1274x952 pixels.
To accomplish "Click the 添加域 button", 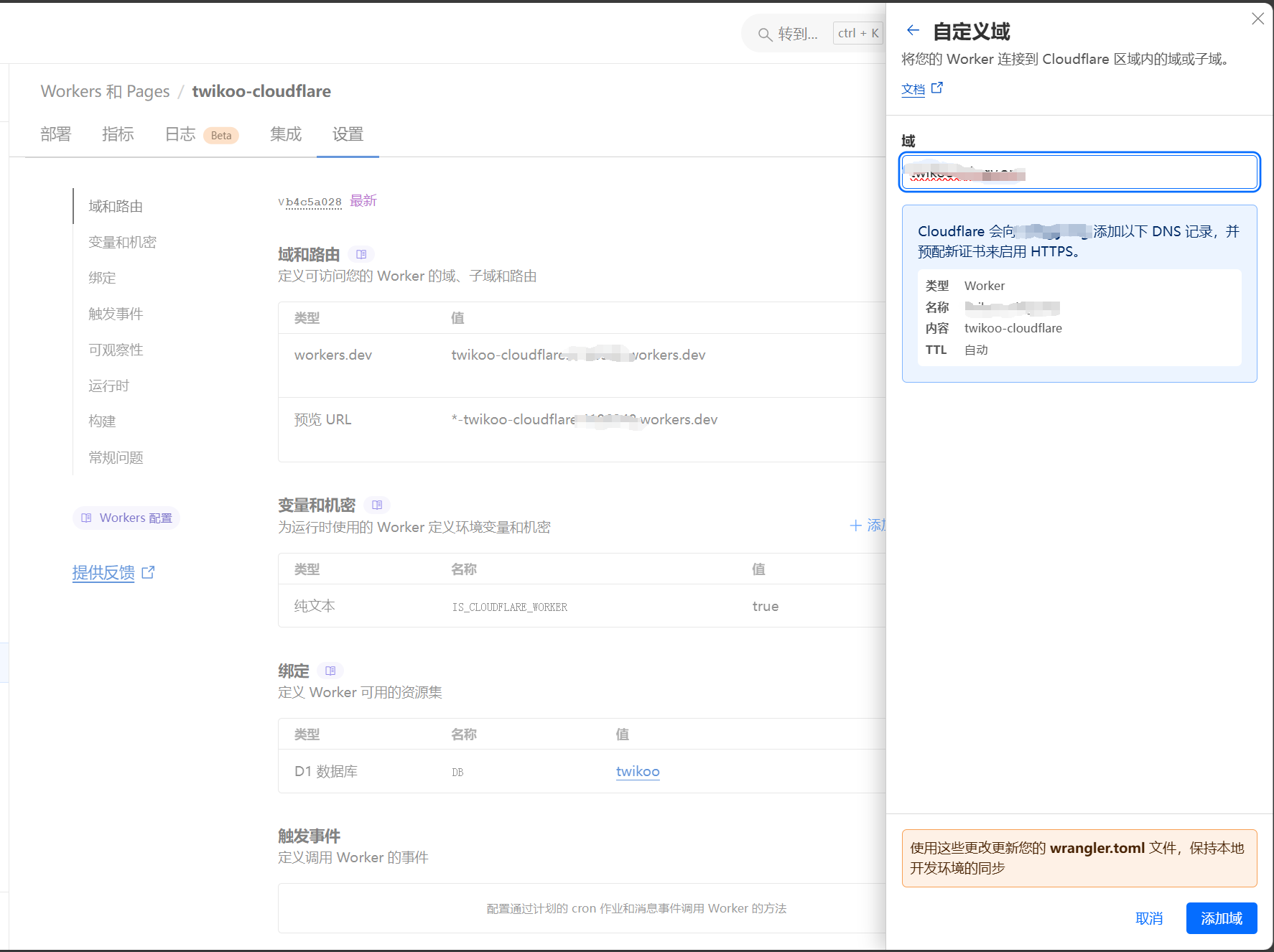I will point(1221,918).
